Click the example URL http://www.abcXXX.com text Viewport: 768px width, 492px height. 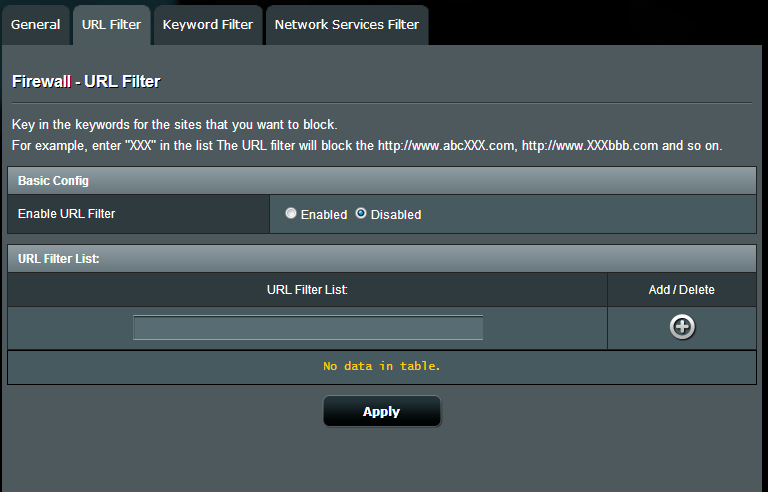[445, 146]
